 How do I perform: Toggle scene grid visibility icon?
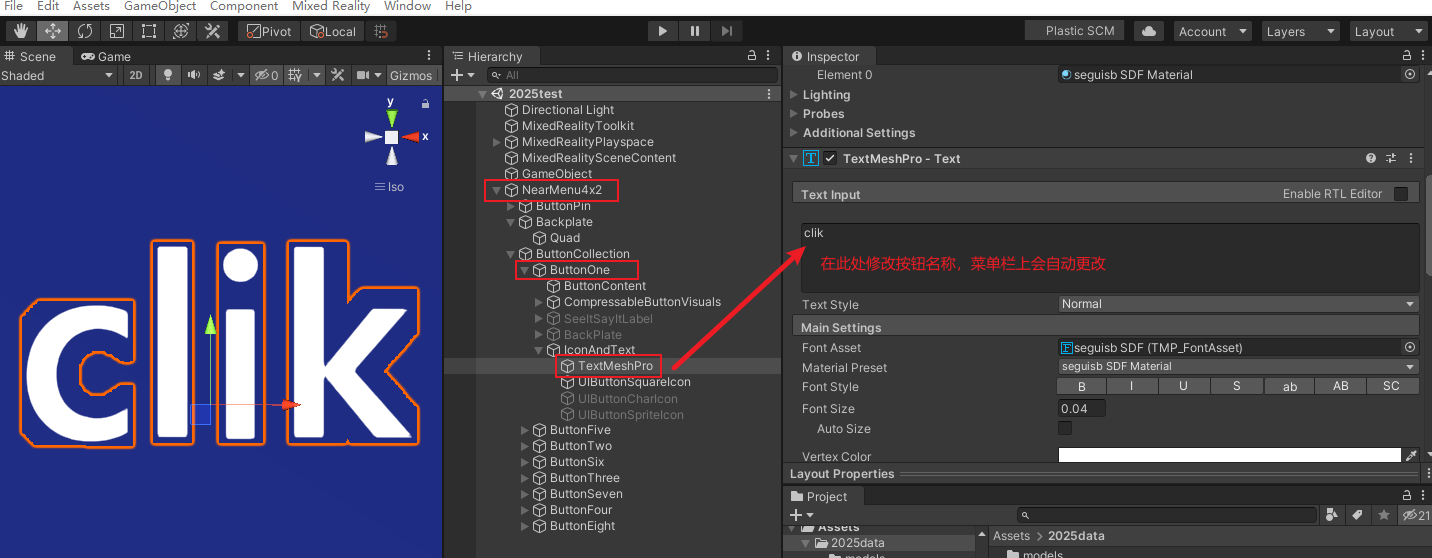[x=295, y=75]
